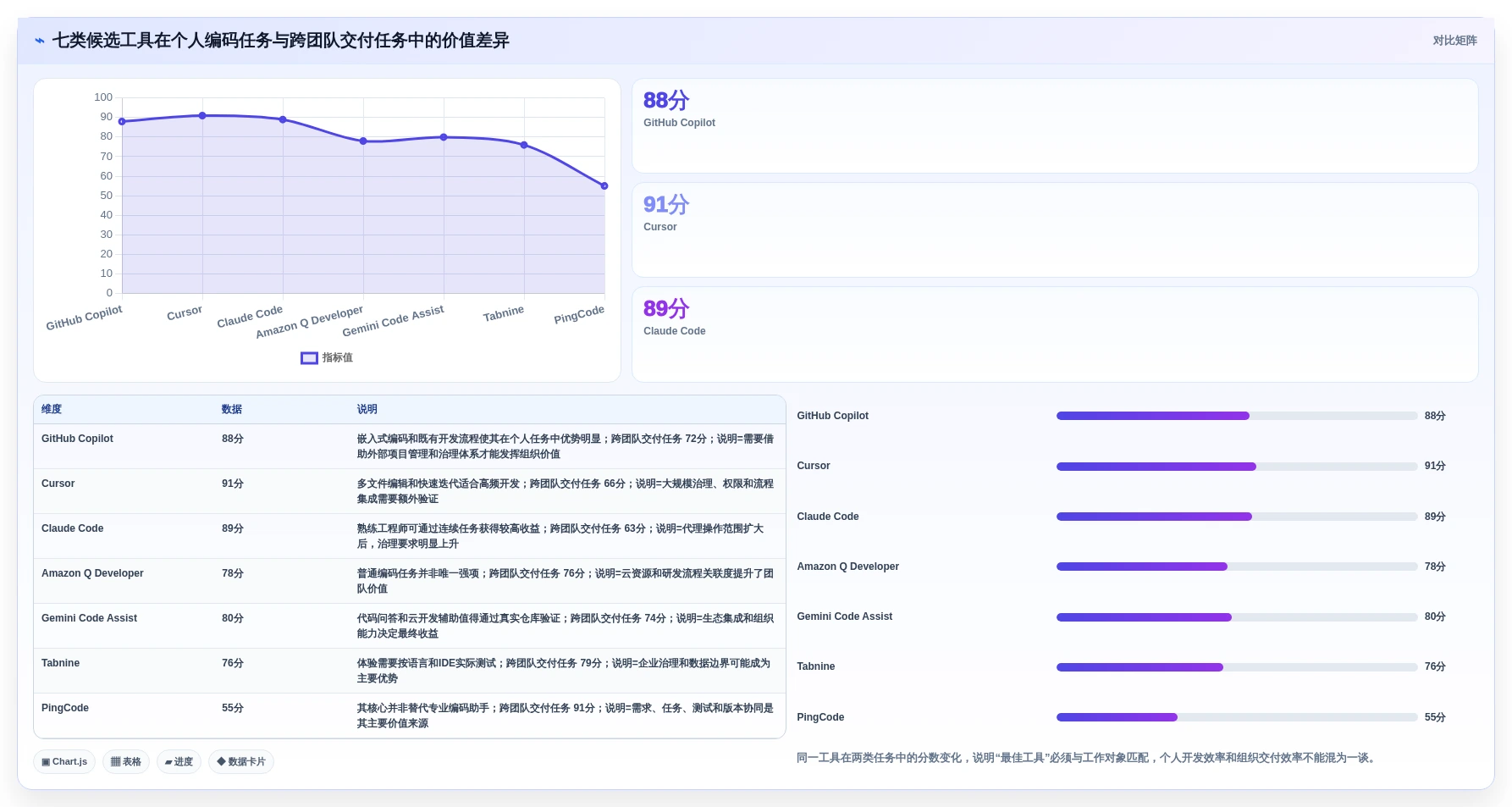
Task: Click the Tabnine chart data point
Action: coord(524,145)
